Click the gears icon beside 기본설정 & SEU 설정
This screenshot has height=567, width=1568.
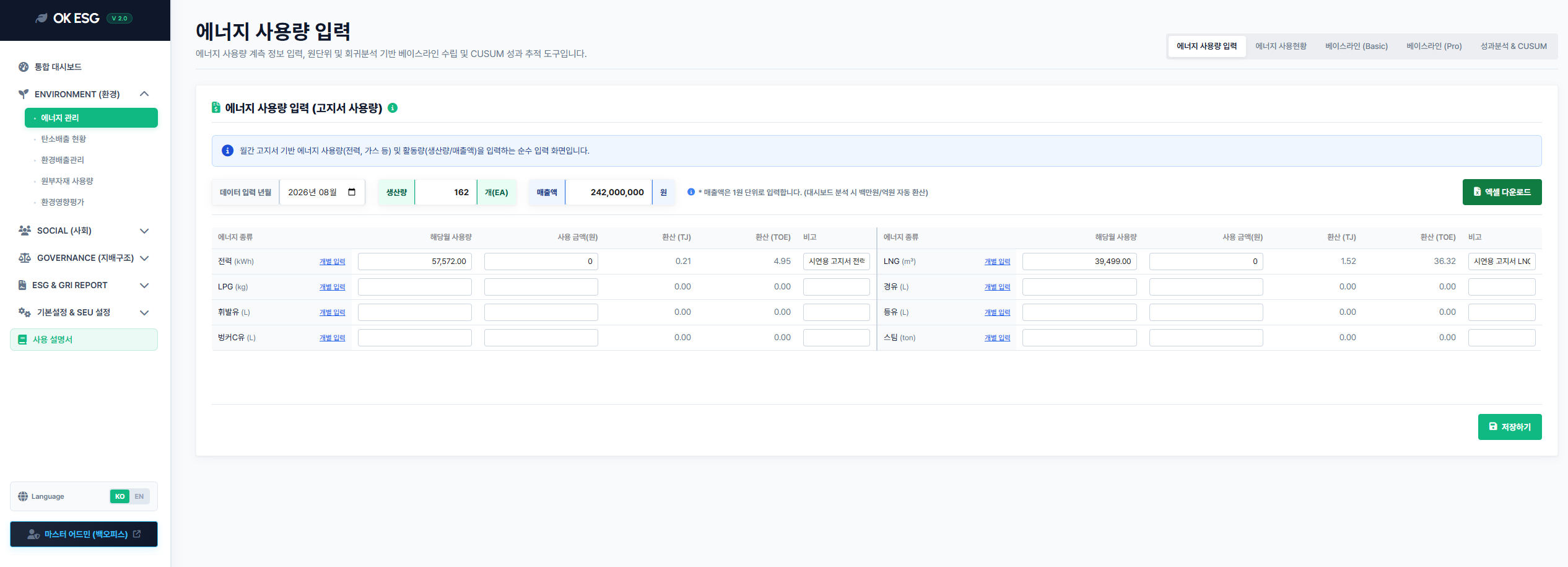tap(25, 312)
